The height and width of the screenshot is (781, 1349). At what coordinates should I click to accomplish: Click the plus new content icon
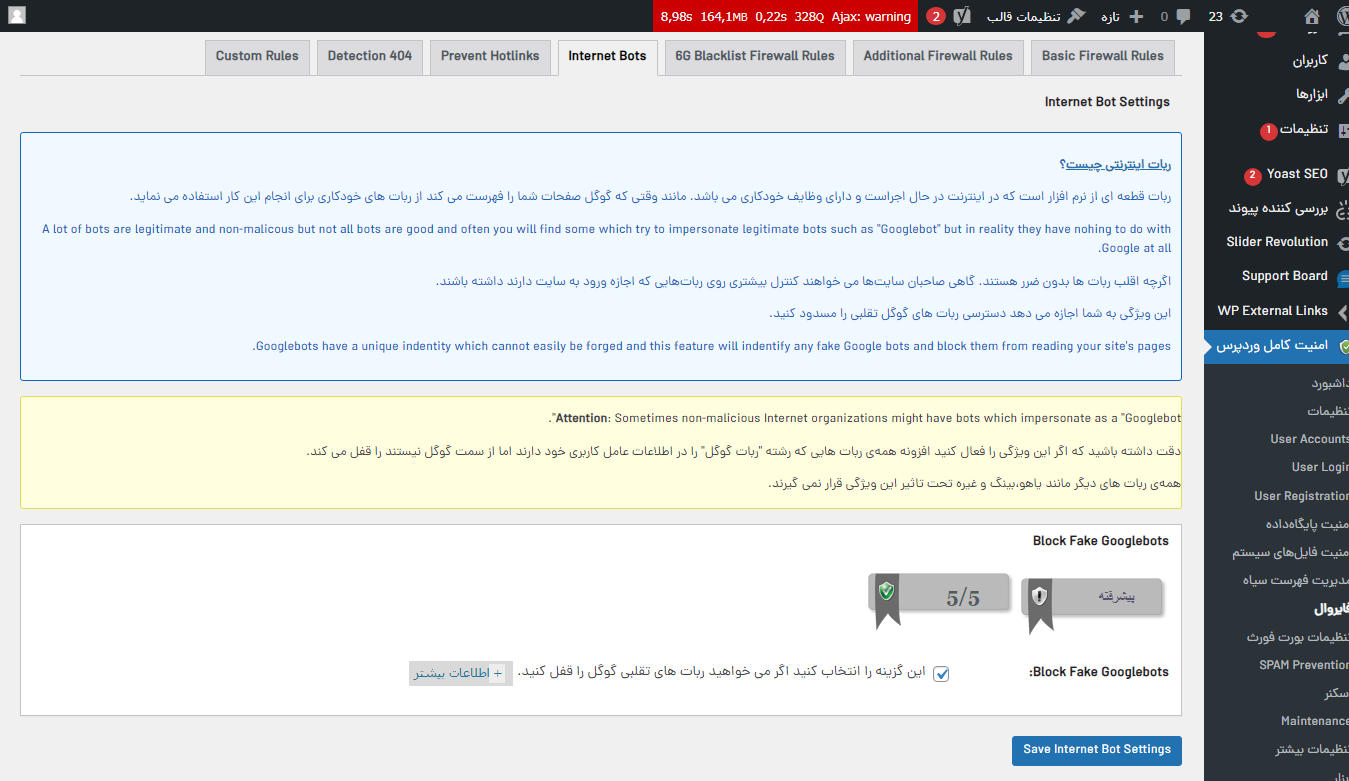point(1135,16)
